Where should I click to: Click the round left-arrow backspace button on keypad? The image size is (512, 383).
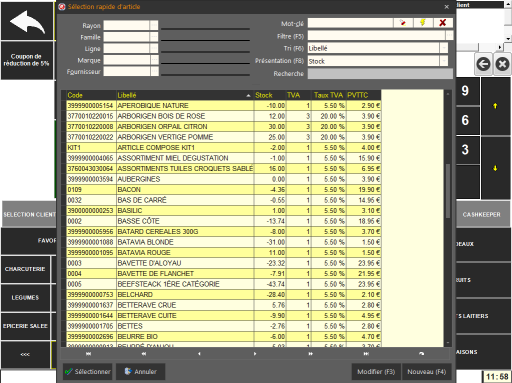[483, 64]
